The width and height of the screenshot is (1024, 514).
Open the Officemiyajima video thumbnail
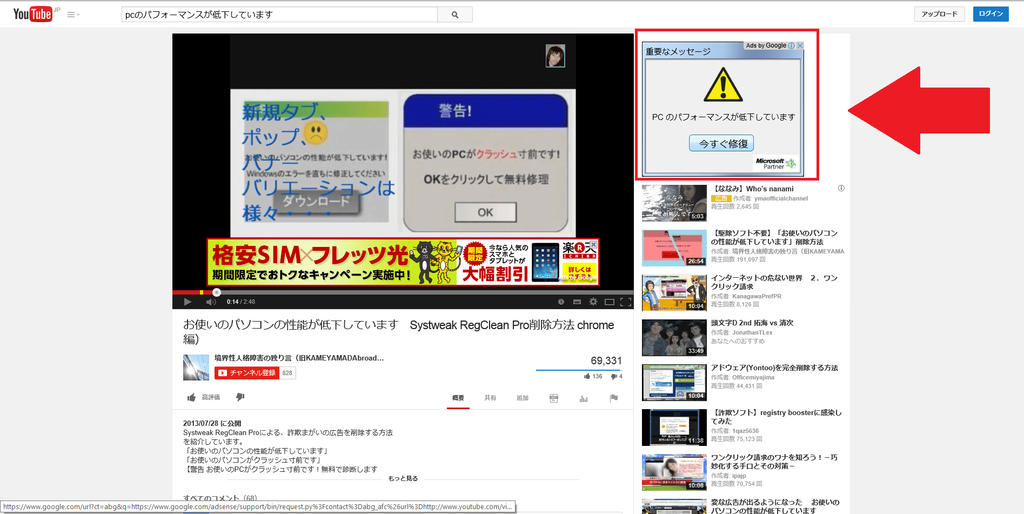[x=674, y=382]
